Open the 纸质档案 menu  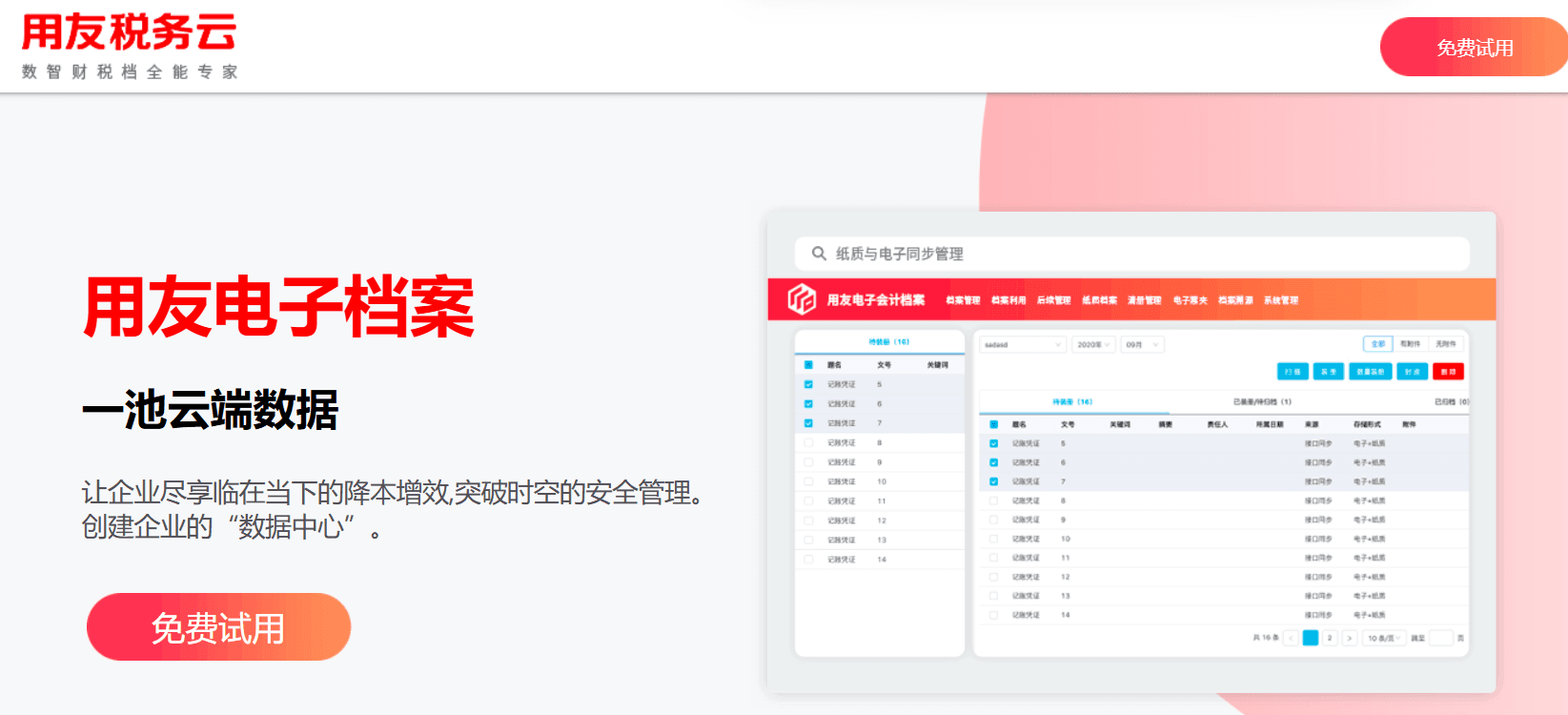[1099, 300]
